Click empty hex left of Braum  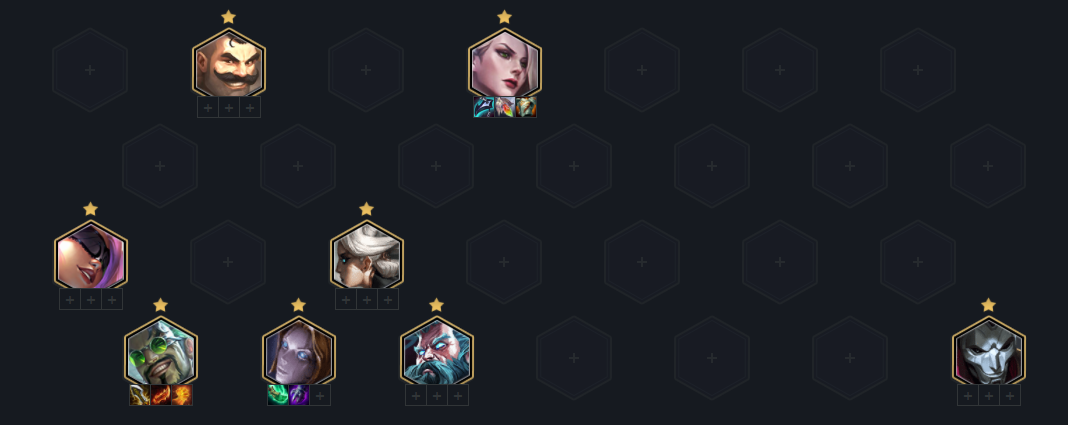click(x=90, y=69)
